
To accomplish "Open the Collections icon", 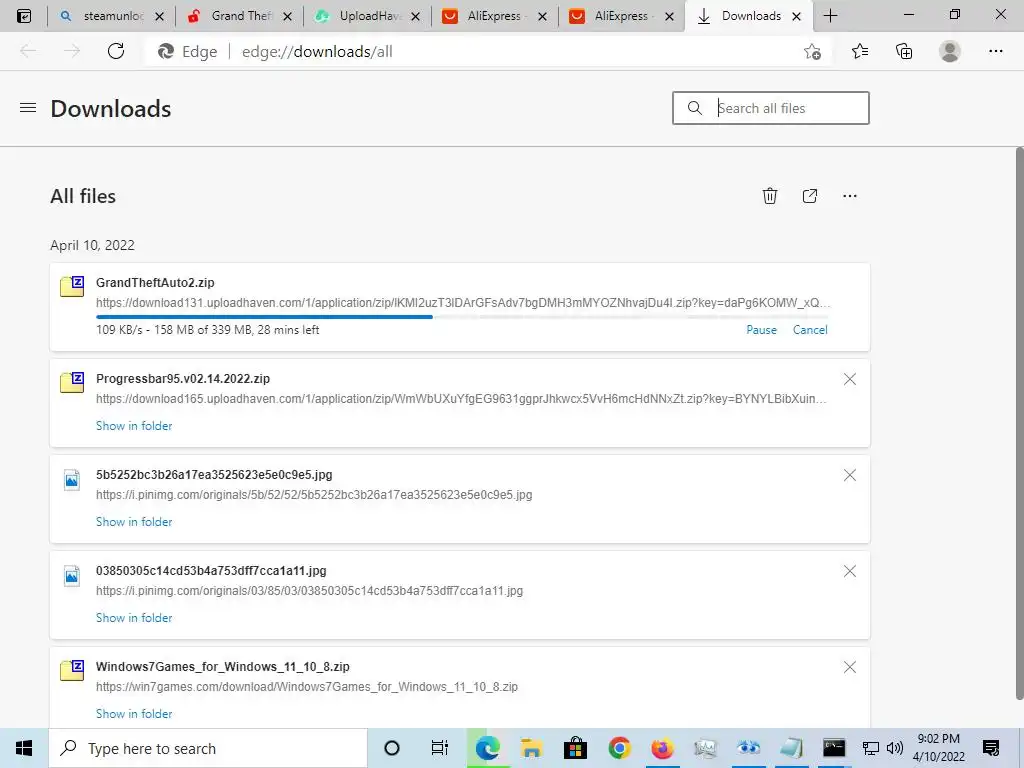I will pos(904,52).
